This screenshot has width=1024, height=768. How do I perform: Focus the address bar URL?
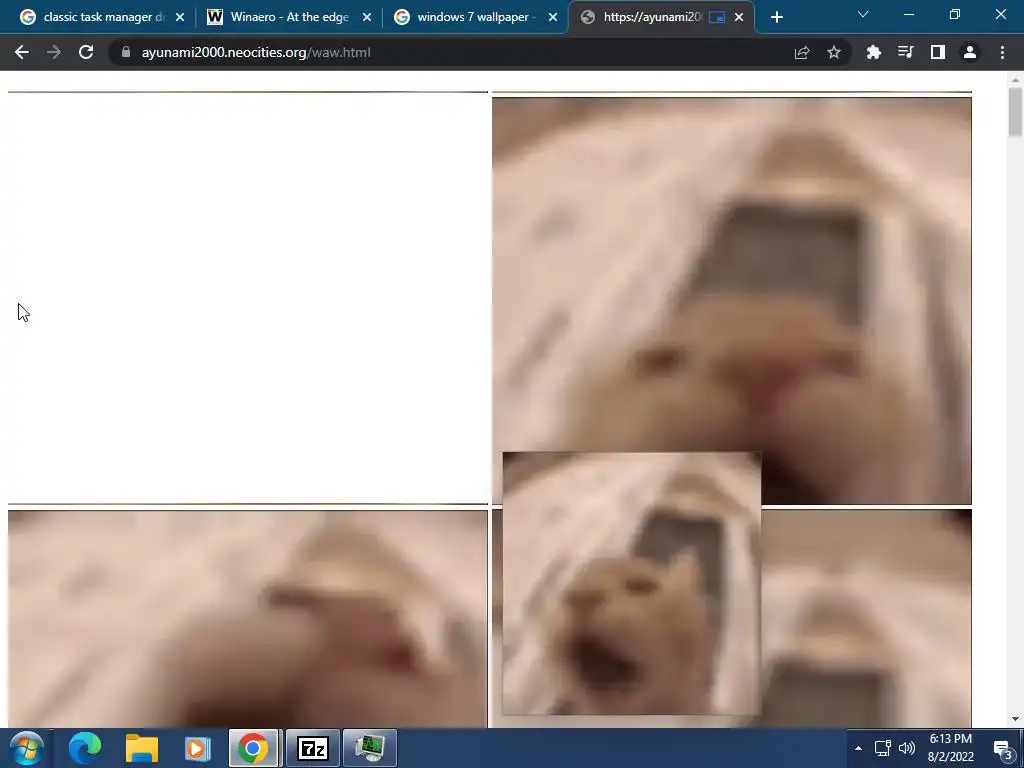pos(256,52)
